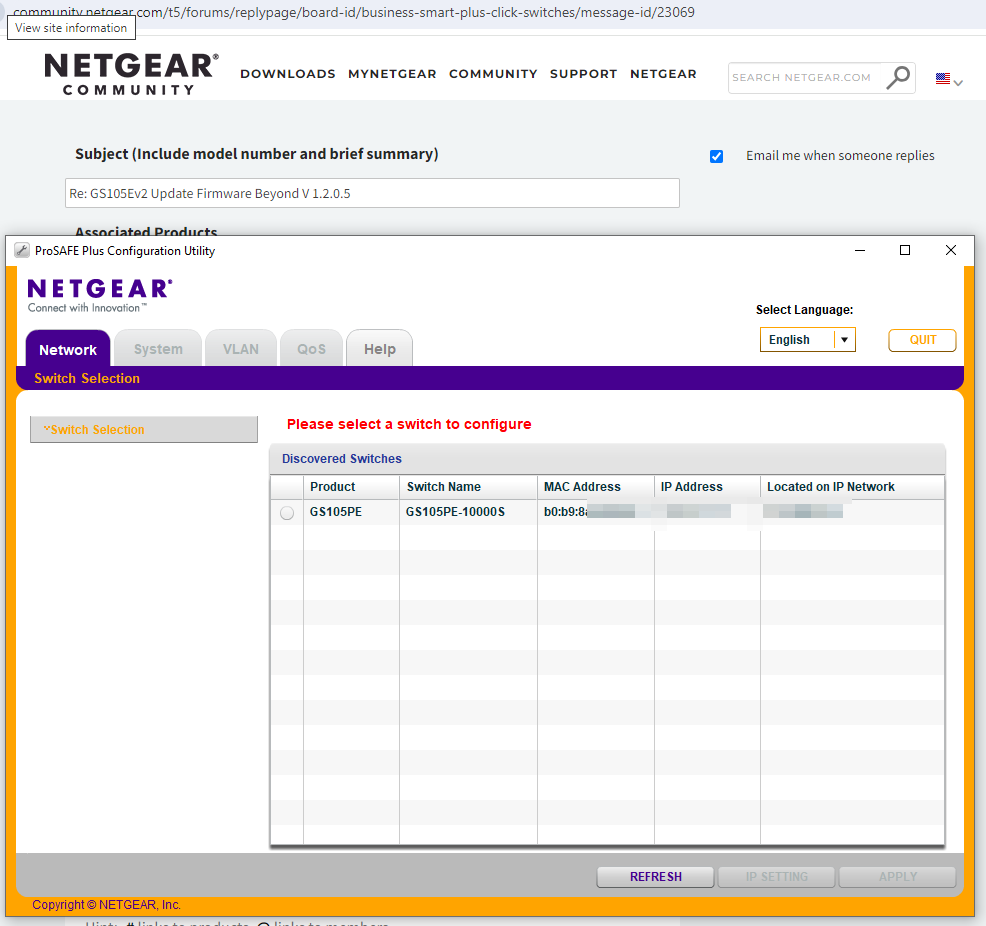Close the ProSAFE Plus Configuration Utility window
The image size is (986, 926).
pos(951,251)
